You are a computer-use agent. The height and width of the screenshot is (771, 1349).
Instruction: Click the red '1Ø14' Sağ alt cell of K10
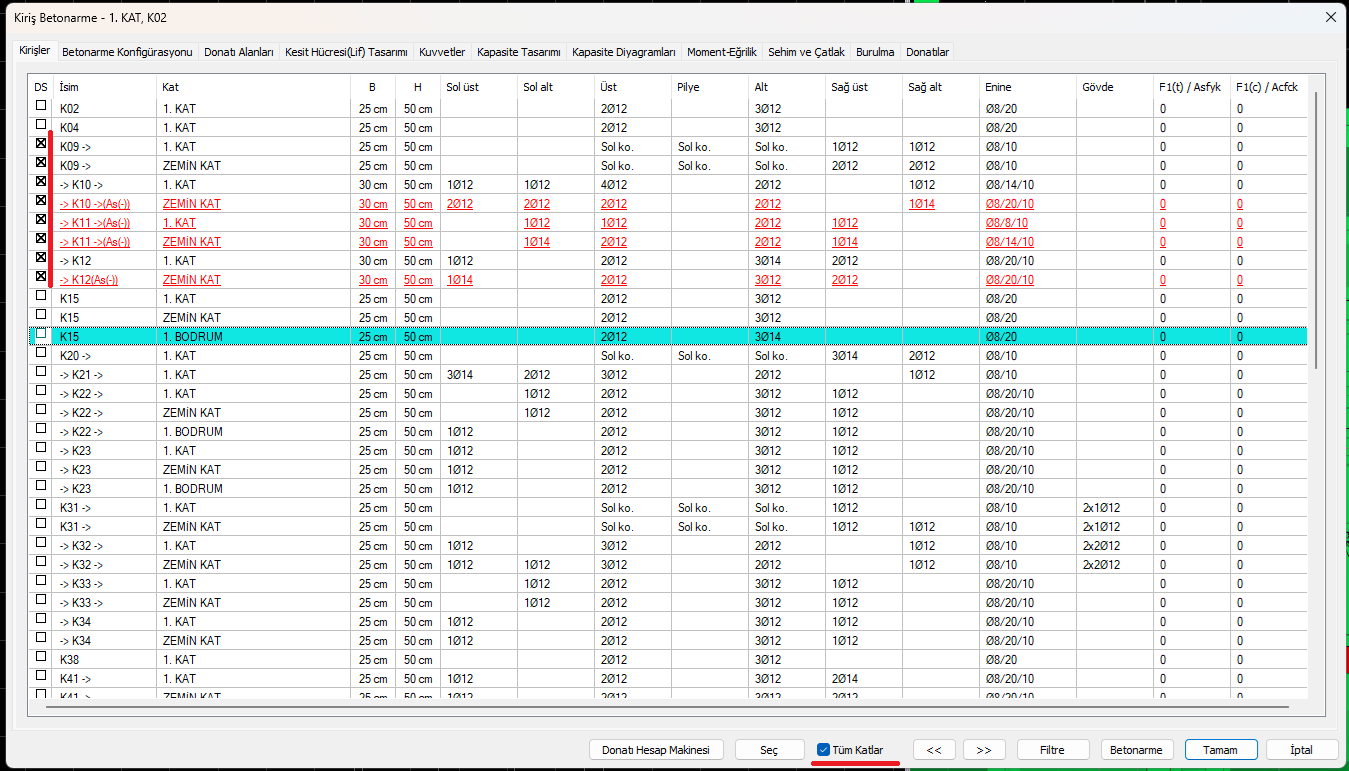point(922,204)
